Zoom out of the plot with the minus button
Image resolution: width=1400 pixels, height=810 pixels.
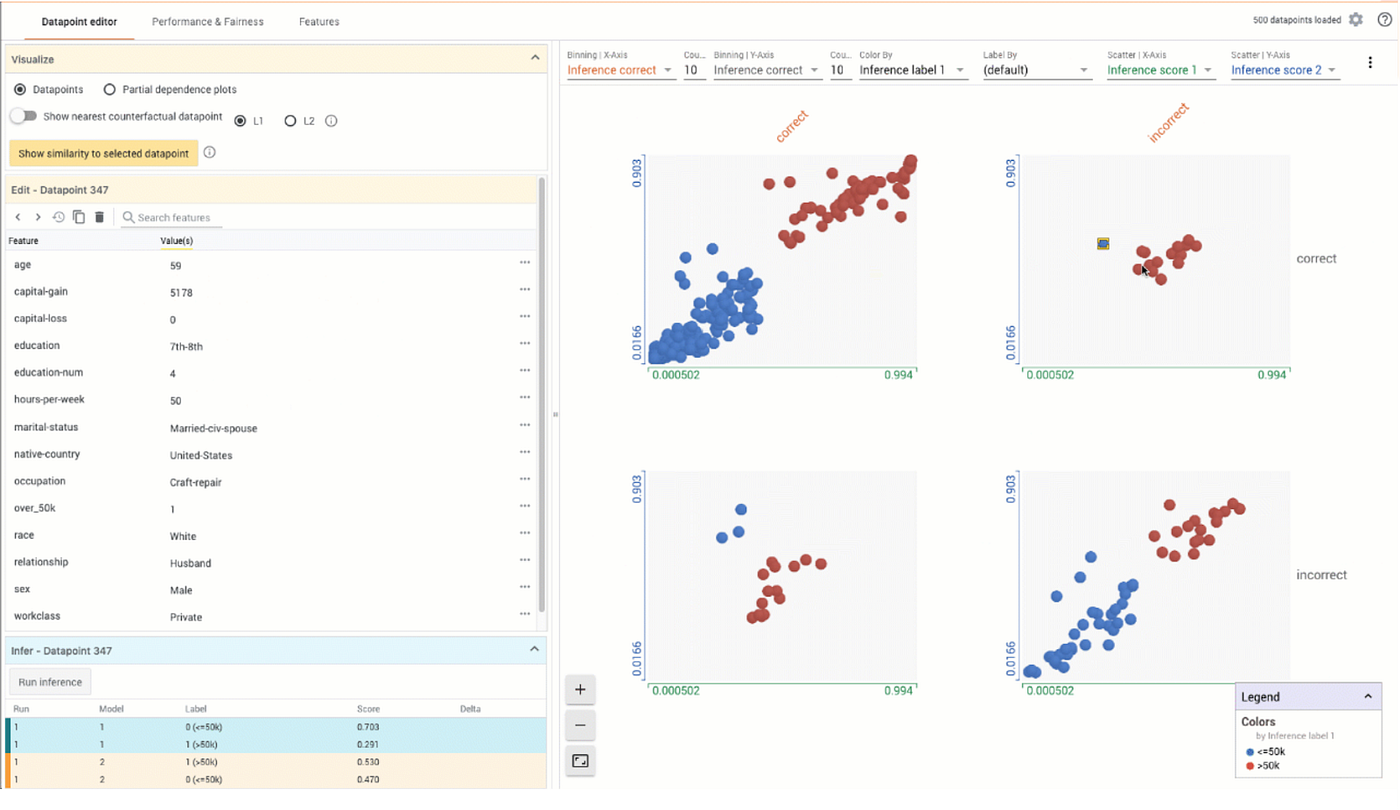click(580, 725)
